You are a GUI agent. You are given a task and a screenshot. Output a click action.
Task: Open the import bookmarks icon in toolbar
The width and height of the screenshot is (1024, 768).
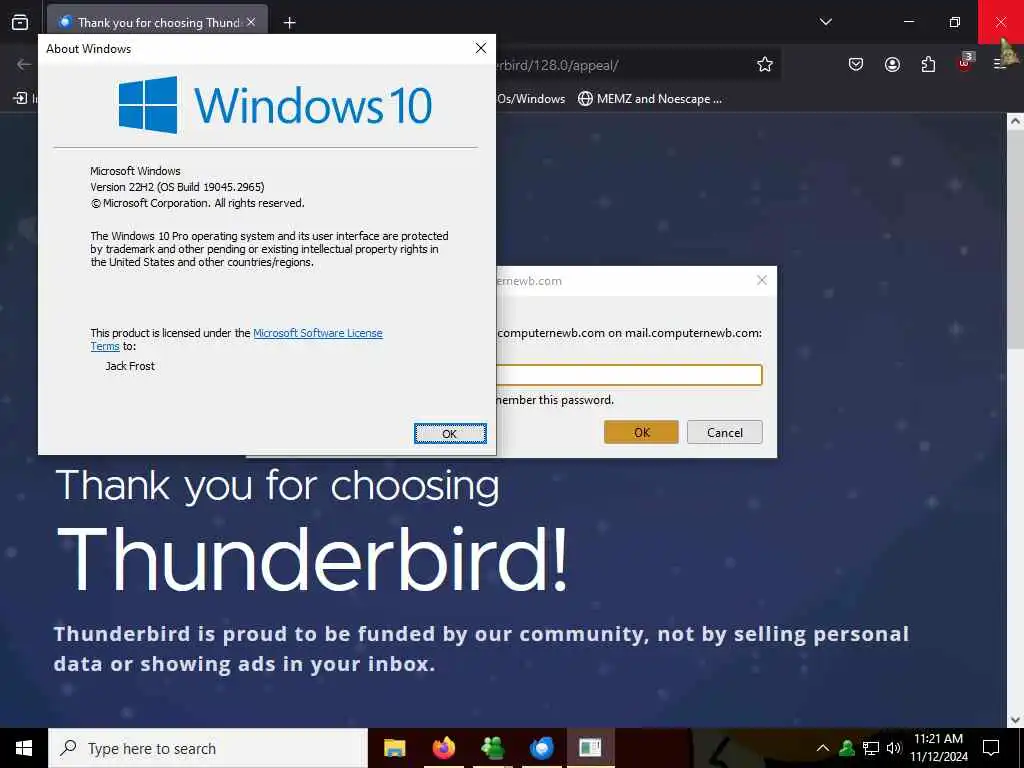pyautogui.click(x=20, y=99)
